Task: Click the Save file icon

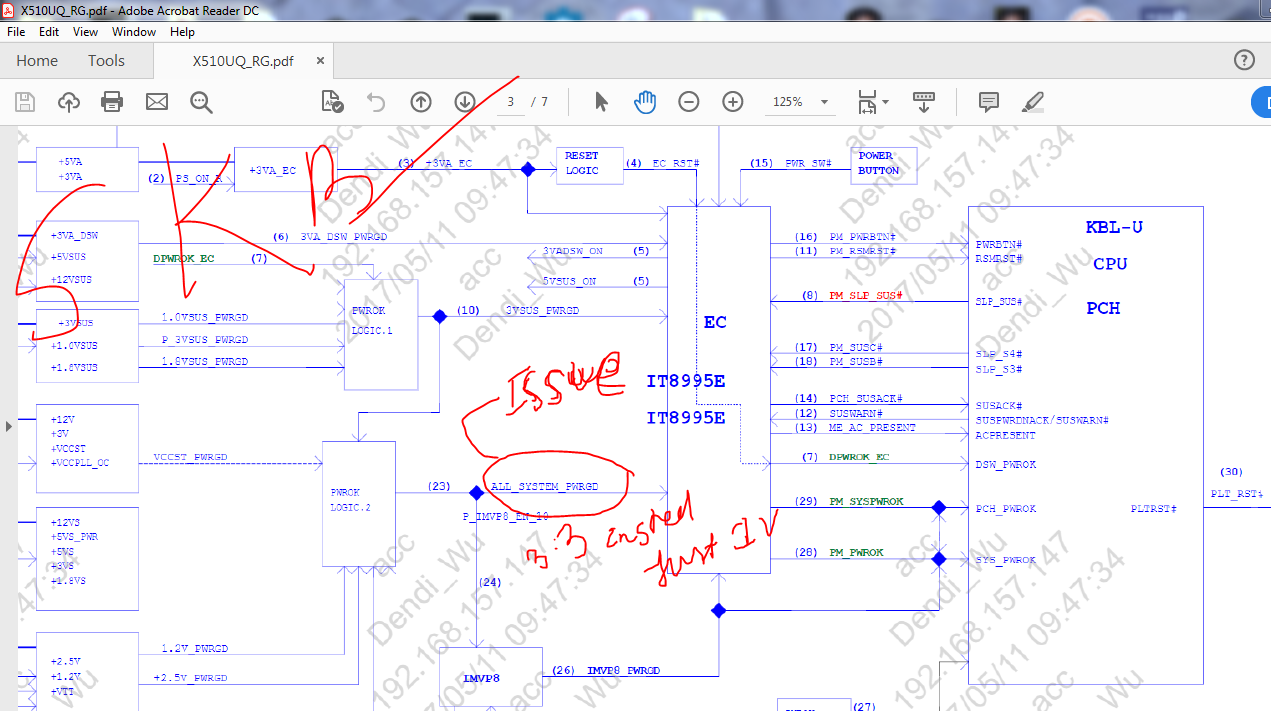Action: [25, 101]
